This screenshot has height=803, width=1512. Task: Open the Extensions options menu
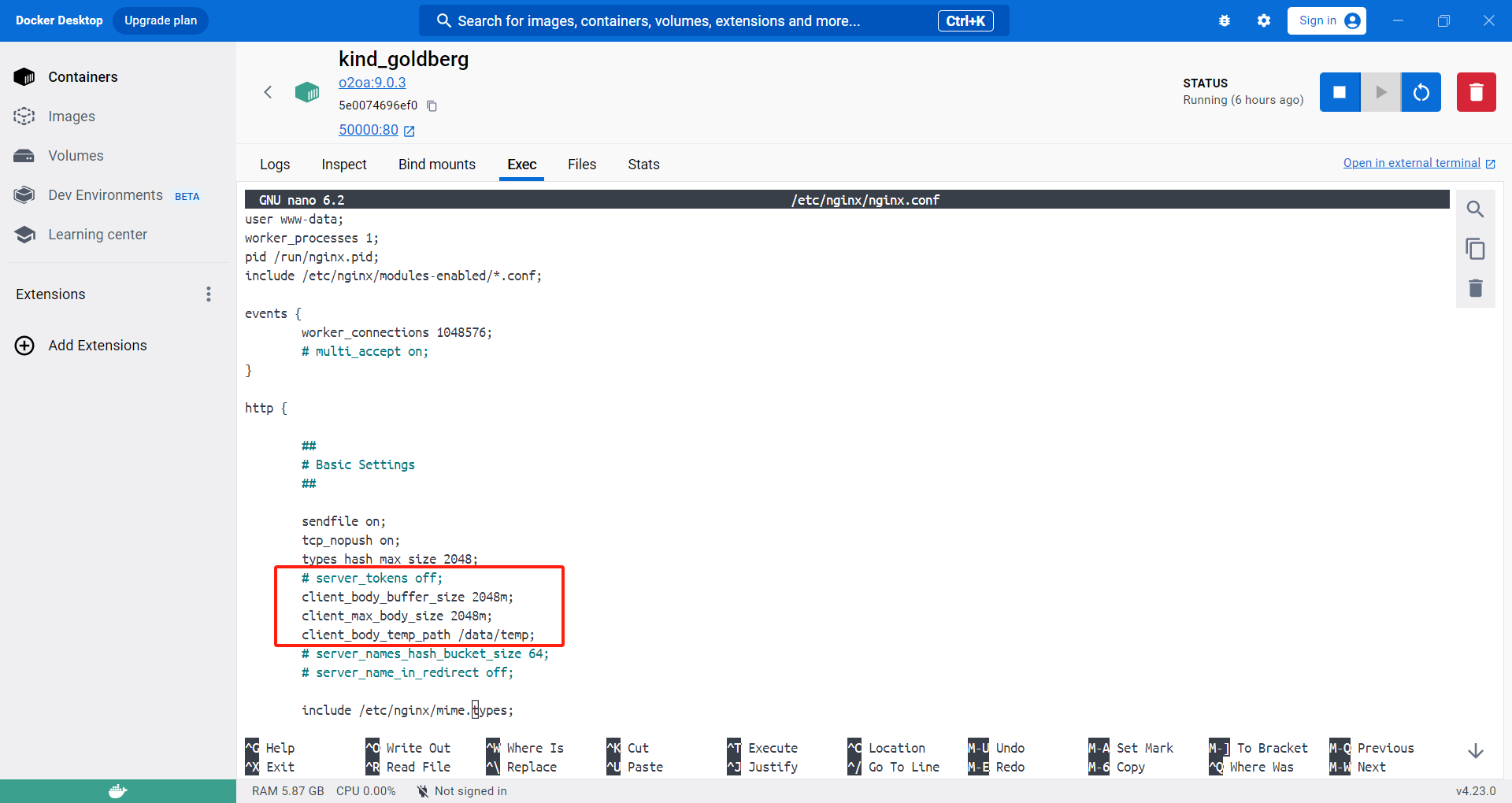pyautogui.click(x=209, y=294)
